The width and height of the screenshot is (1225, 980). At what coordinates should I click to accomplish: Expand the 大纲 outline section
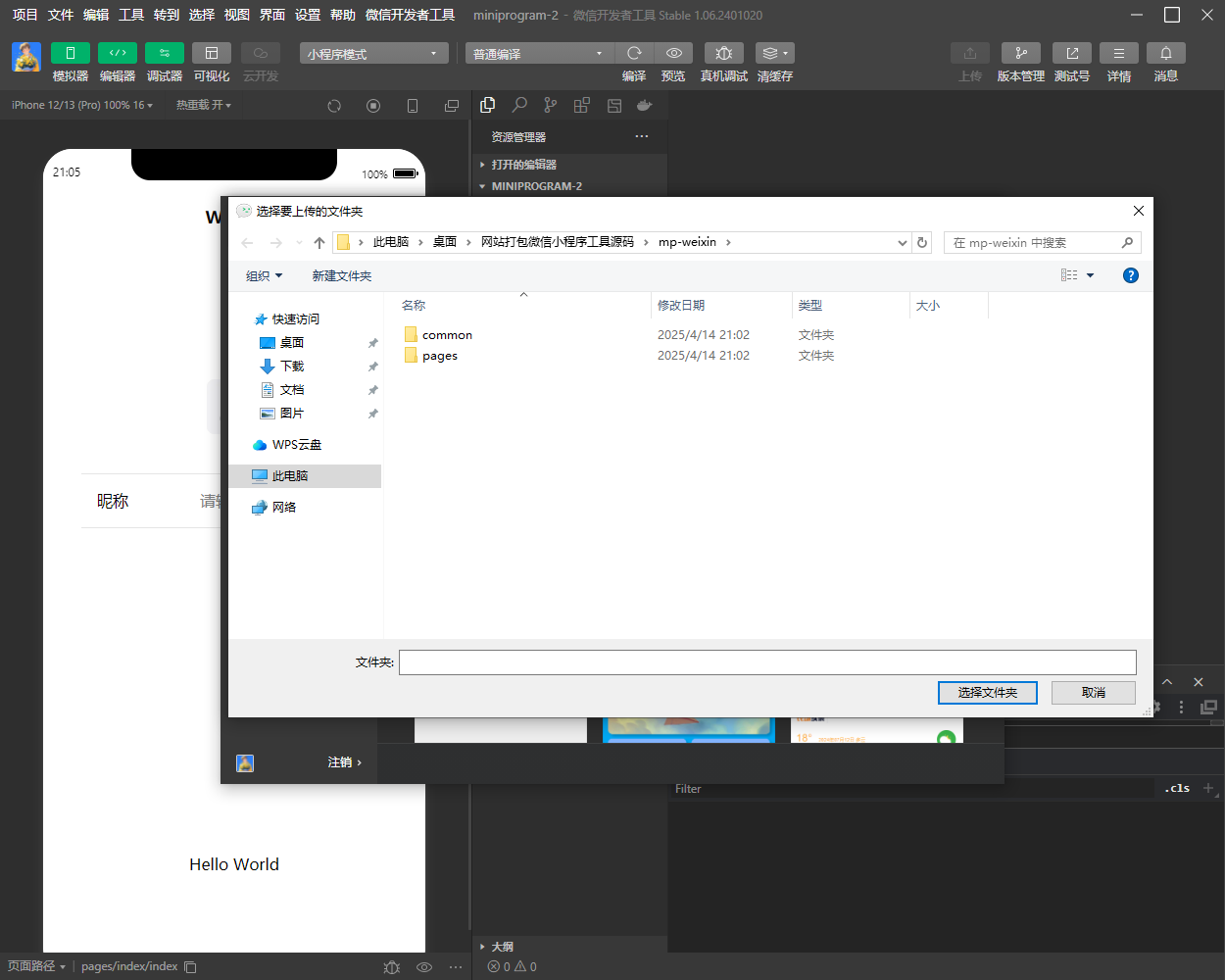(x=570, y=947)
